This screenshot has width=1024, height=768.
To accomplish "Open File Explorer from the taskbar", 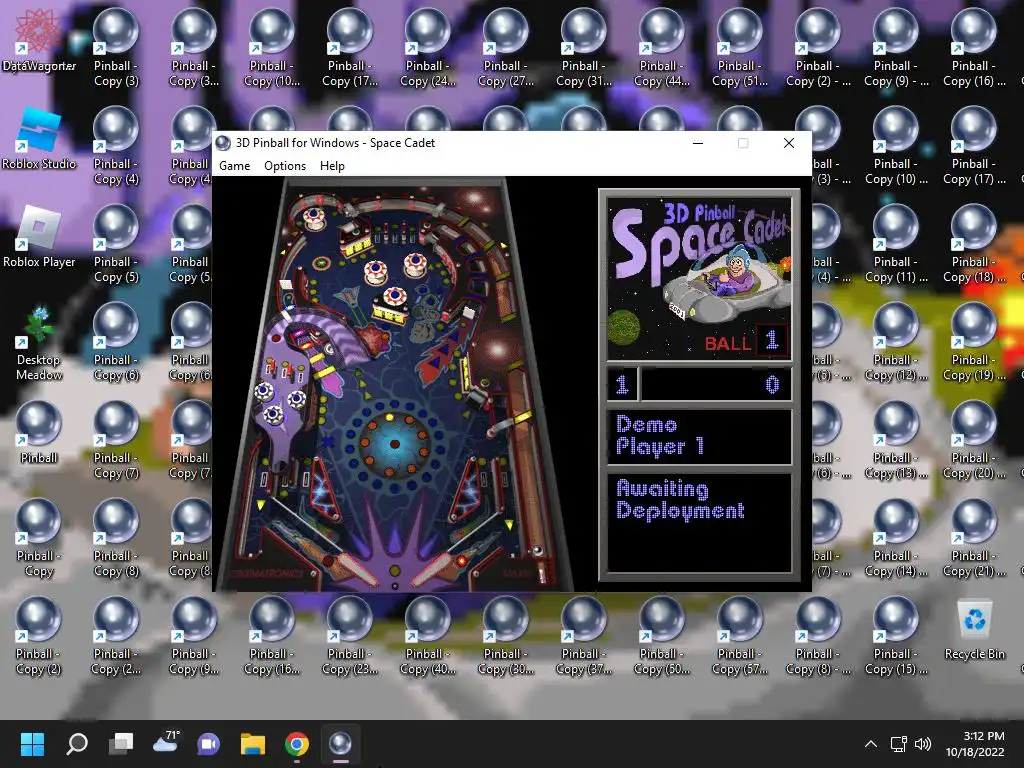I will (x=253, y=743).
